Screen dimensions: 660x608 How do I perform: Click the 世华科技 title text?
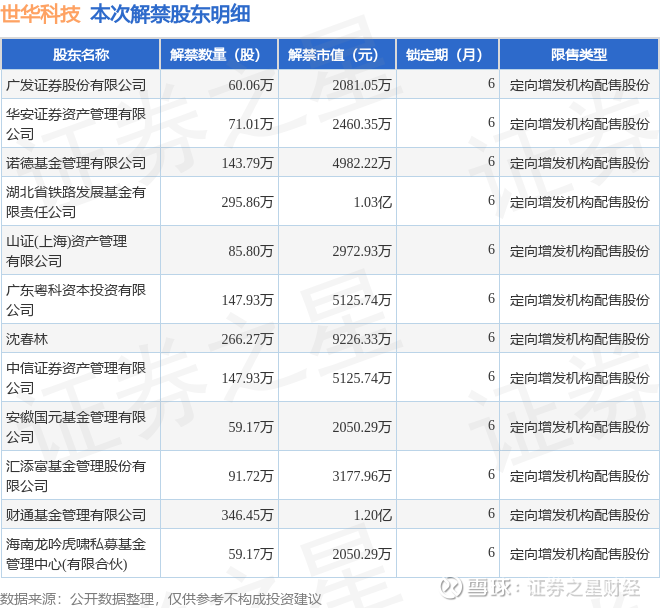click(40, 14)
